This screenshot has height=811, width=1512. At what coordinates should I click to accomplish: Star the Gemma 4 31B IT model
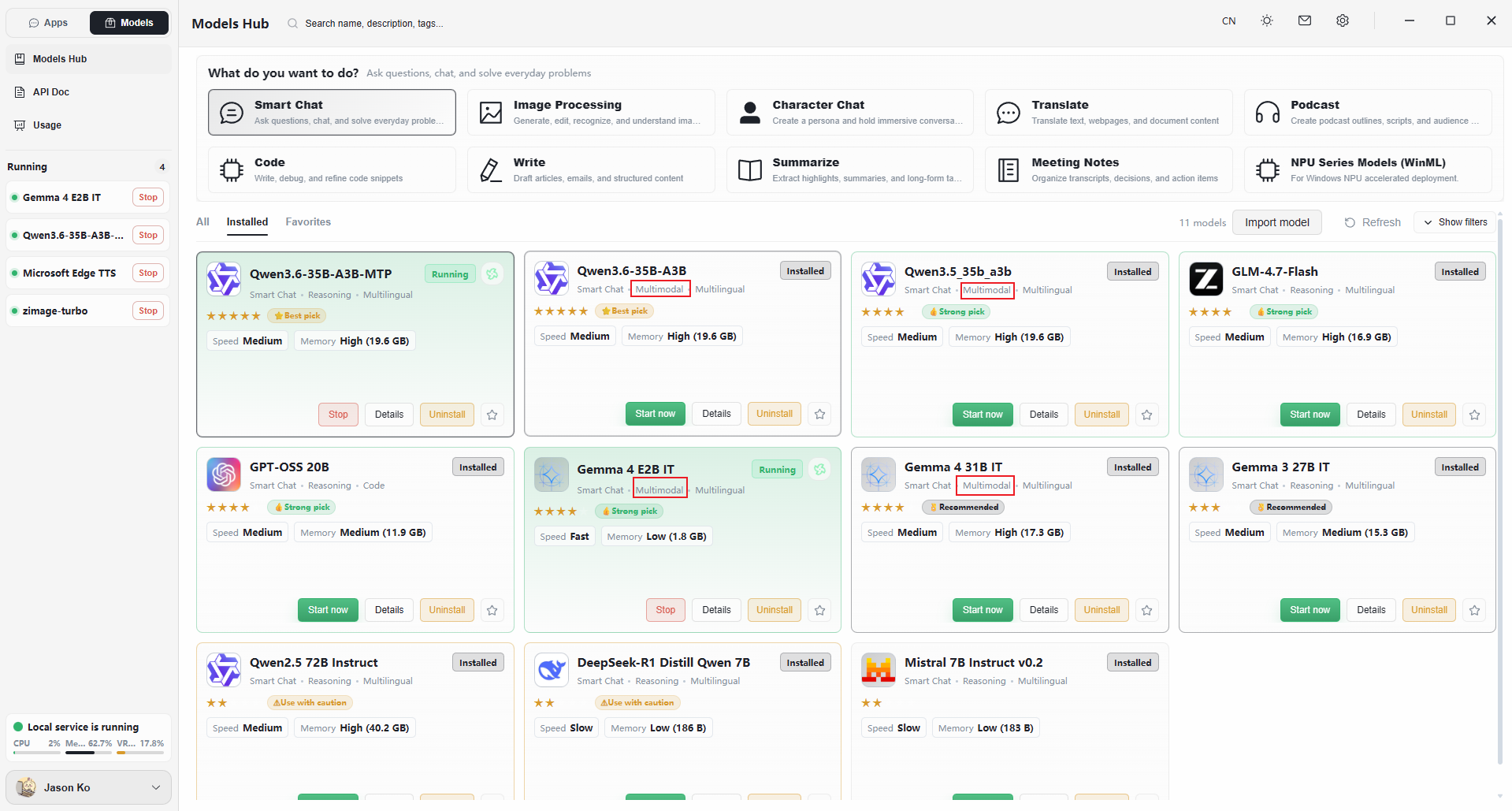(1147, 610)
